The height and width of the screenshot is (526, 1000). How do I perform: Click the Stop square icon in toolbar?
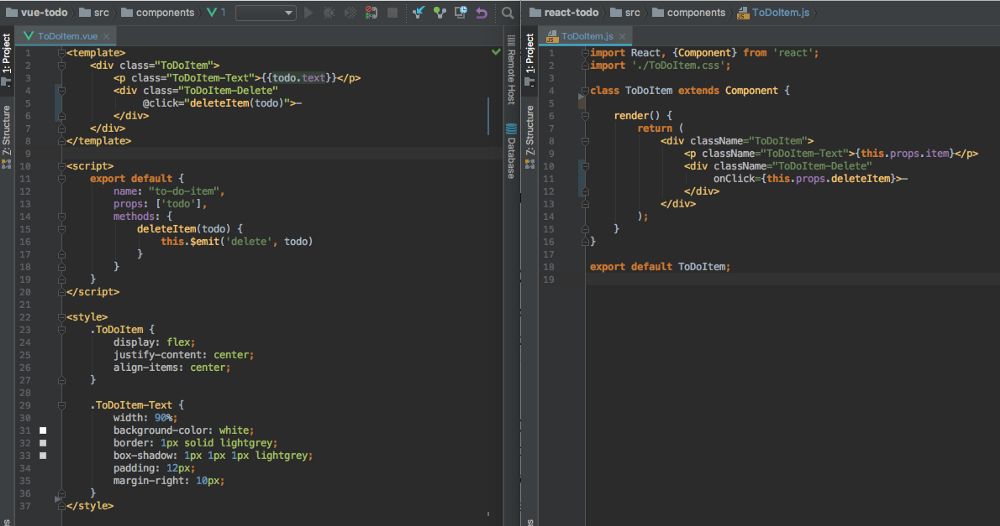[x=392, y=13]
